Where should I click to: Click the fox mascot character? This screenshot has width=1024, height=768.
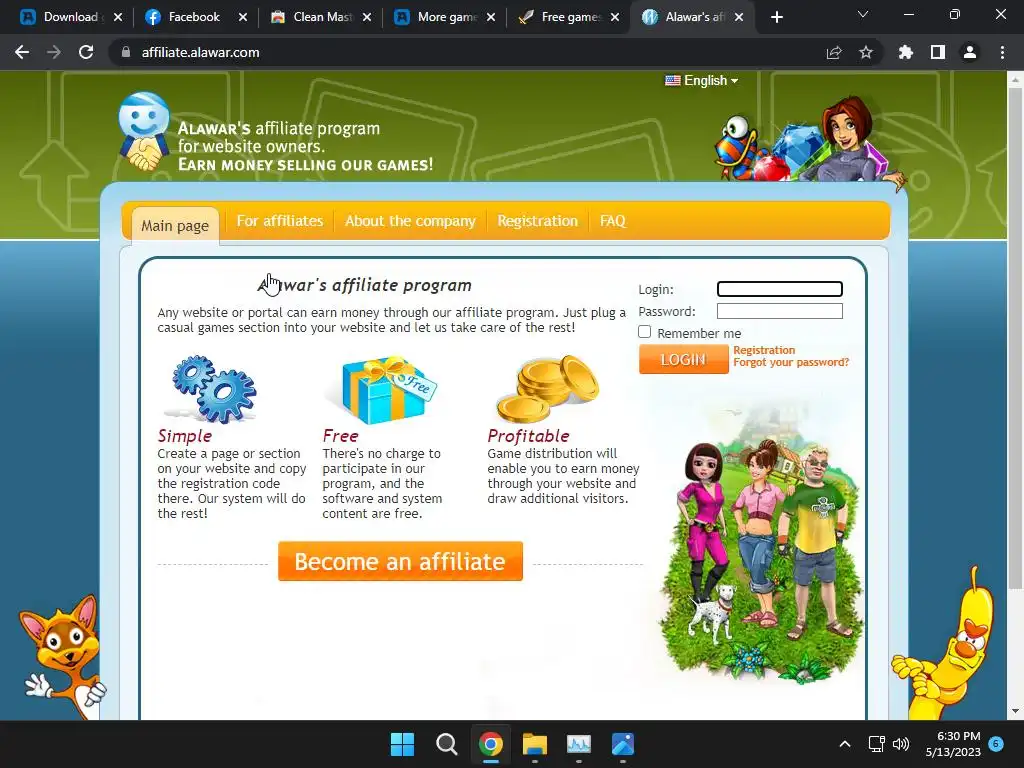tap(62, 656)
